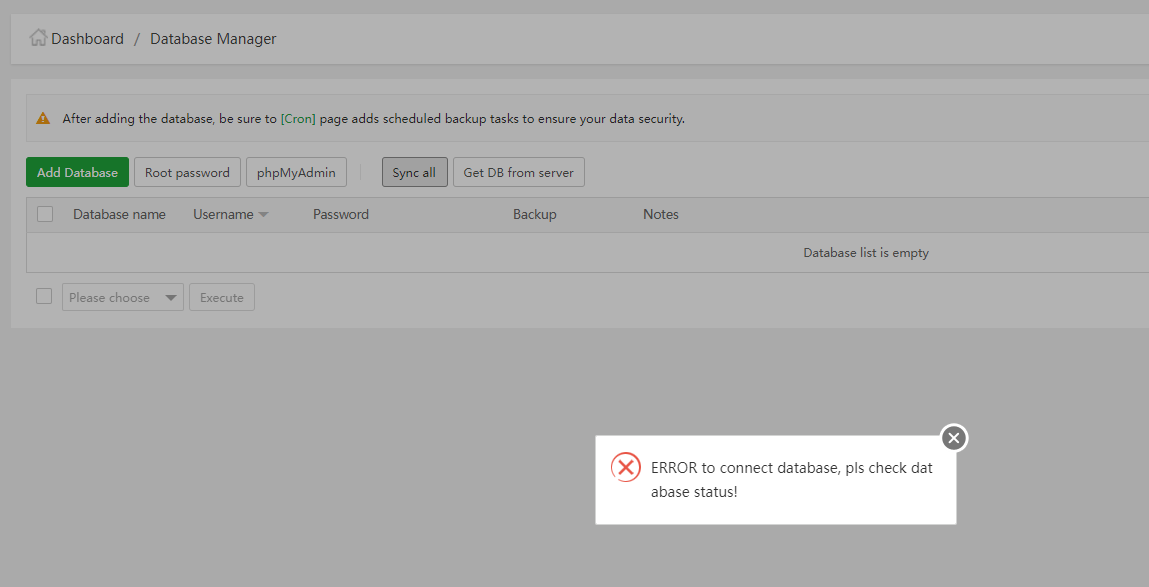Click the Username column sort arrow

point(263,215)
